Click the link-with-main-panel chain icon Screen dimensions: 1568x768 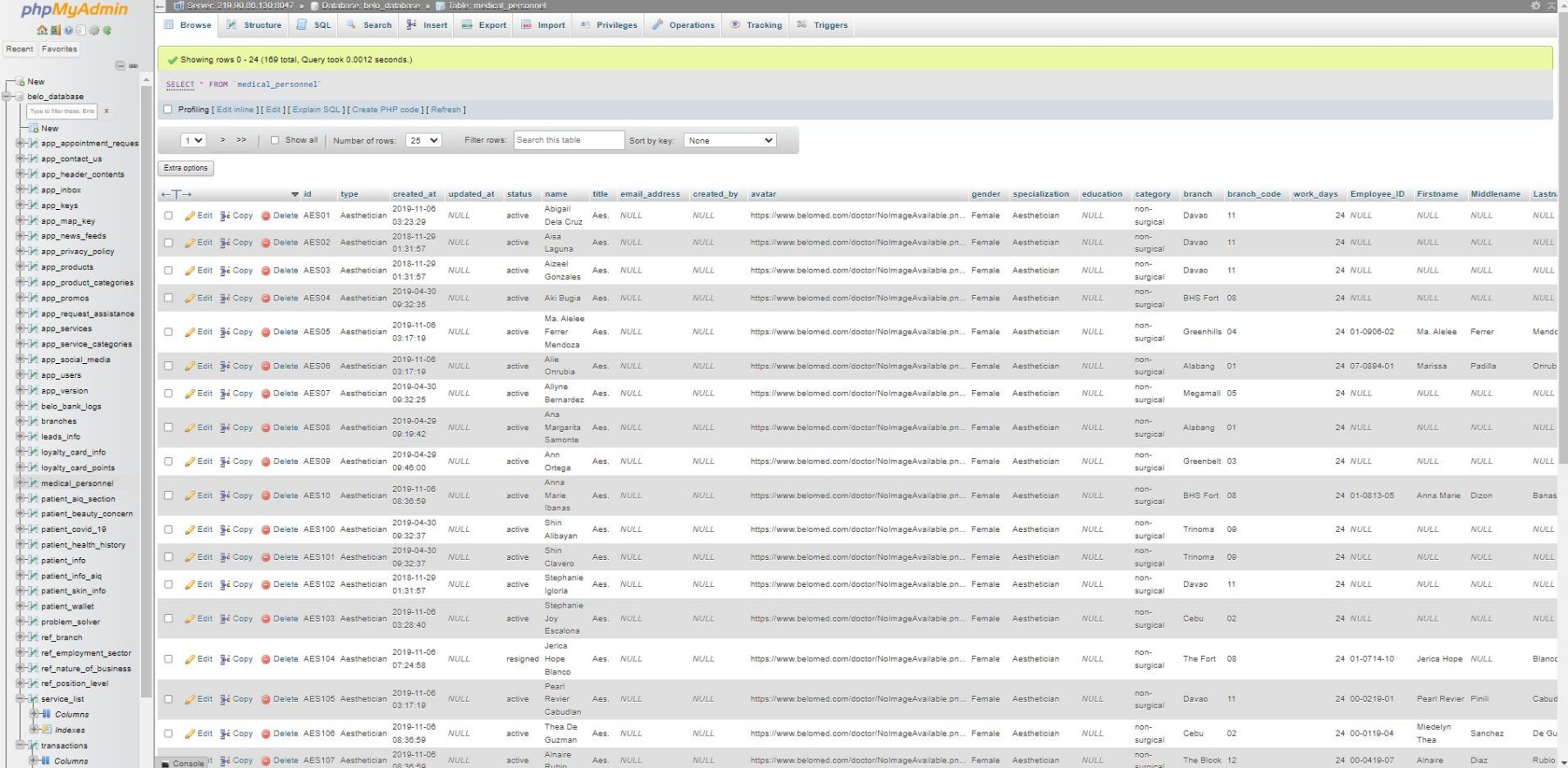[x=133, y=65]
